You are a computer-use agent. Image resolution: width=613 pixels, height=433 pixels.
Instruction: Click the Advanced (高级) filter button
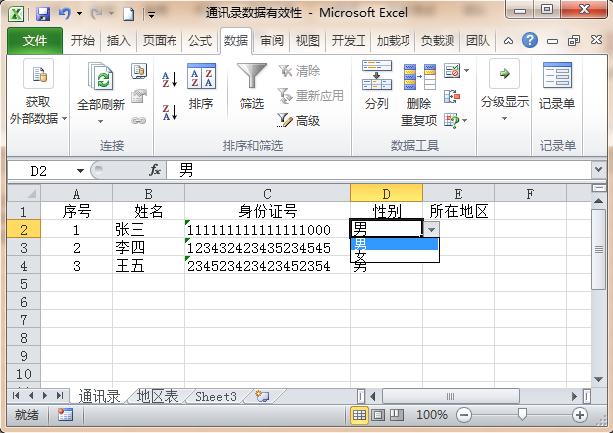[298, 120]
